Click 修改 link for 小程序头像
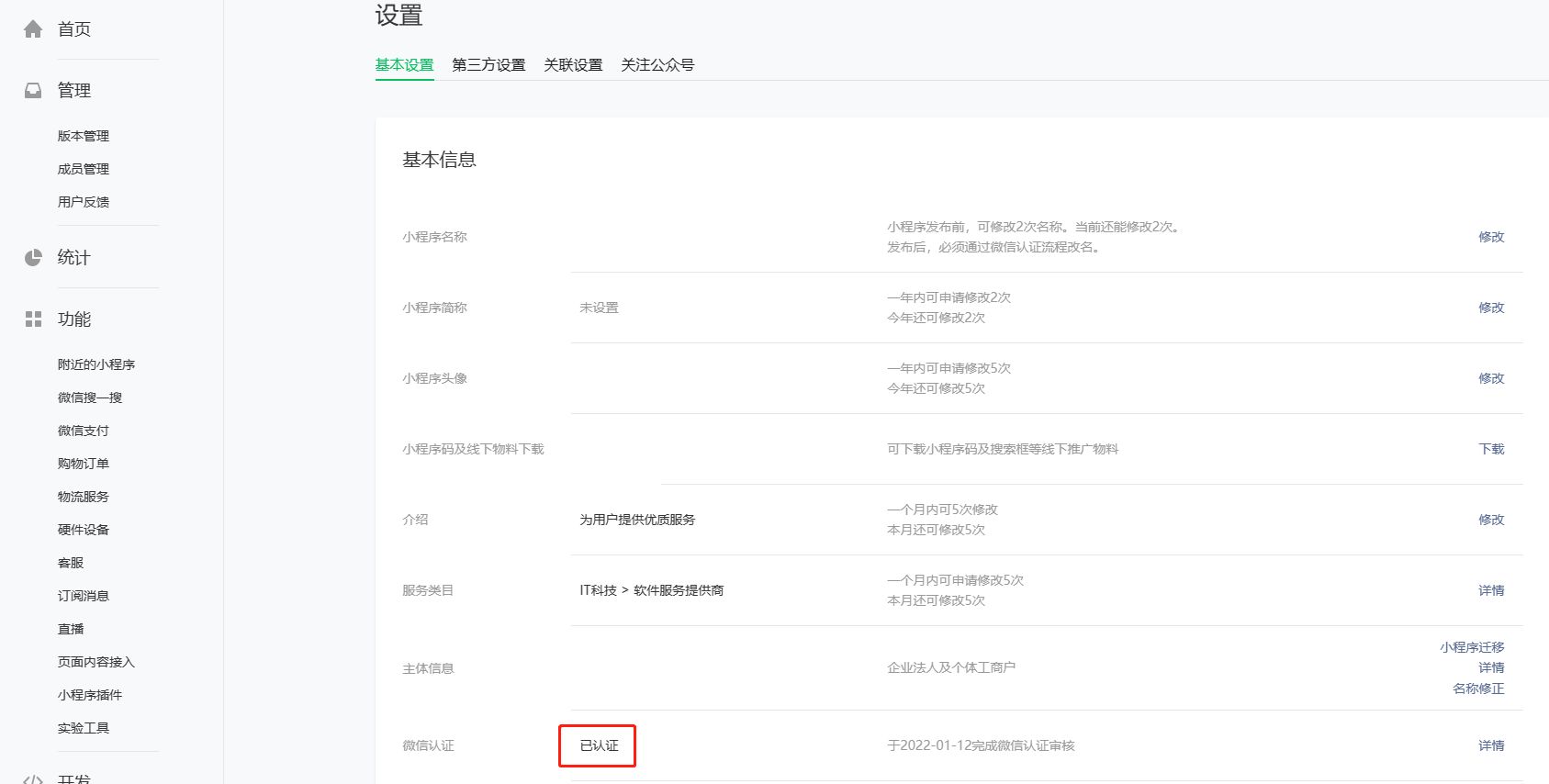 click(1491, 378)
